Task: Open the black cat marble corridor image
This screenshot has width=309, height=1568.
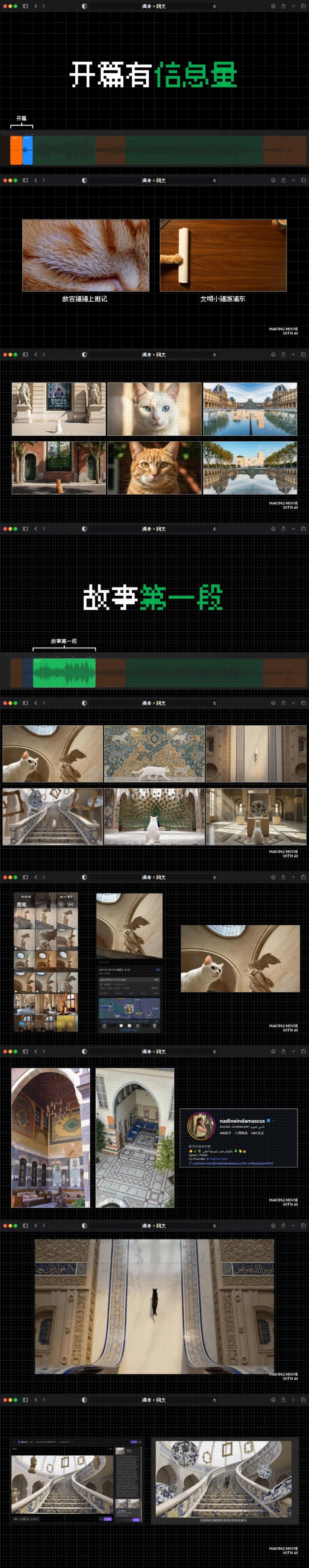Action: pyautogui.click(x=154, y=1307)
